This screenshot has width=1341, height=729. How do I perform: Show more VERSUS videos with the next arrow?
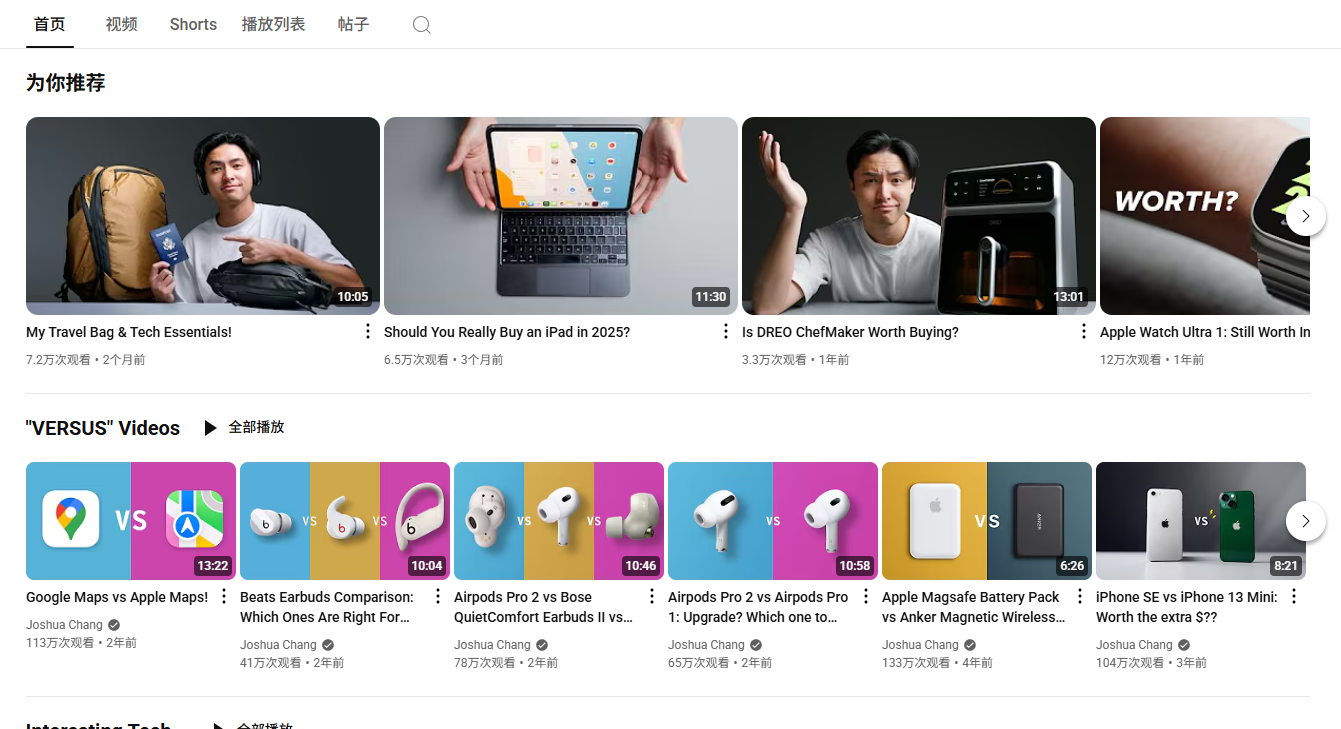click(1305, 521)
